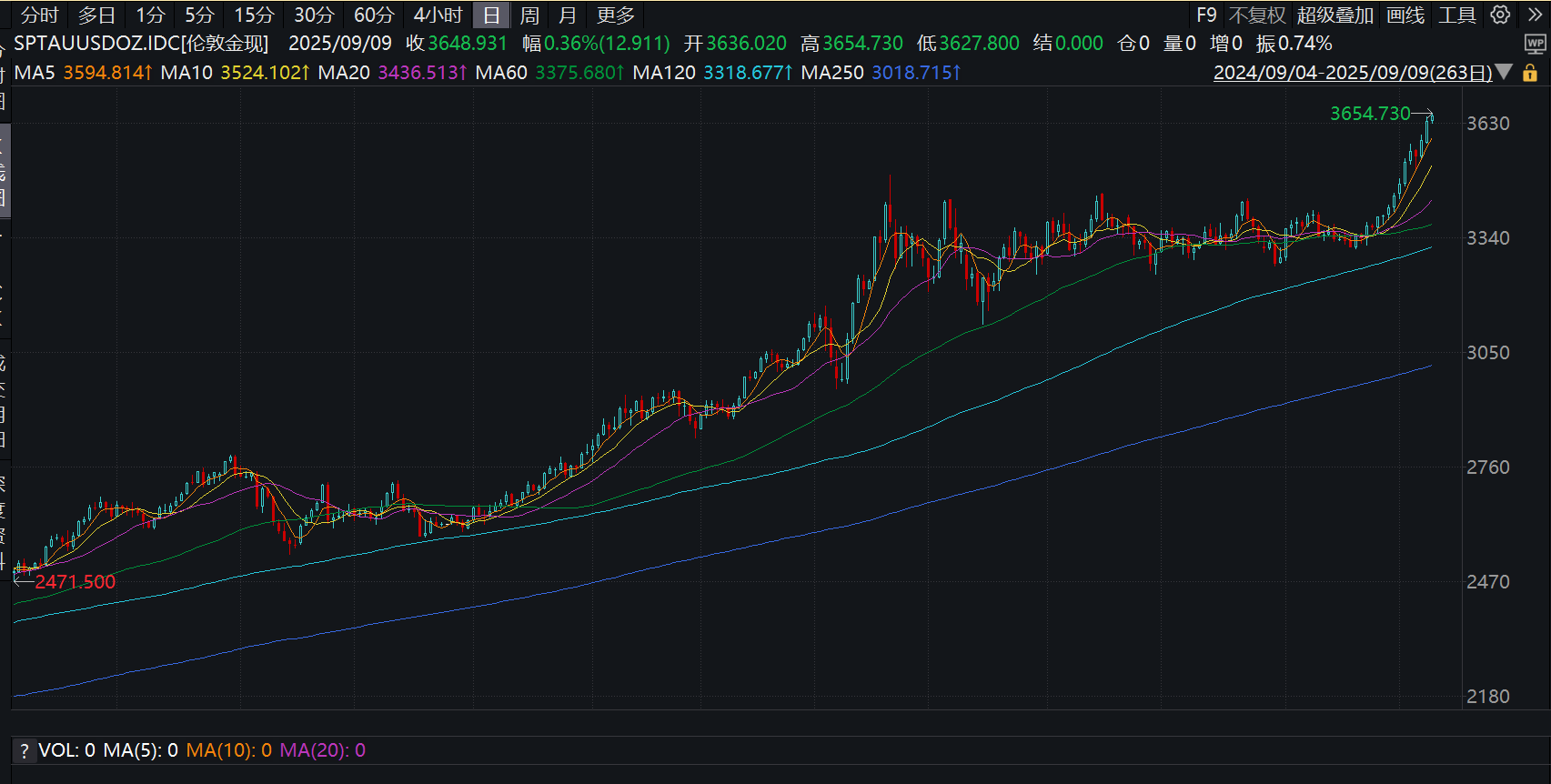
Task: Click the 2471.500 low price marker
Action: (x=76, y=582)
